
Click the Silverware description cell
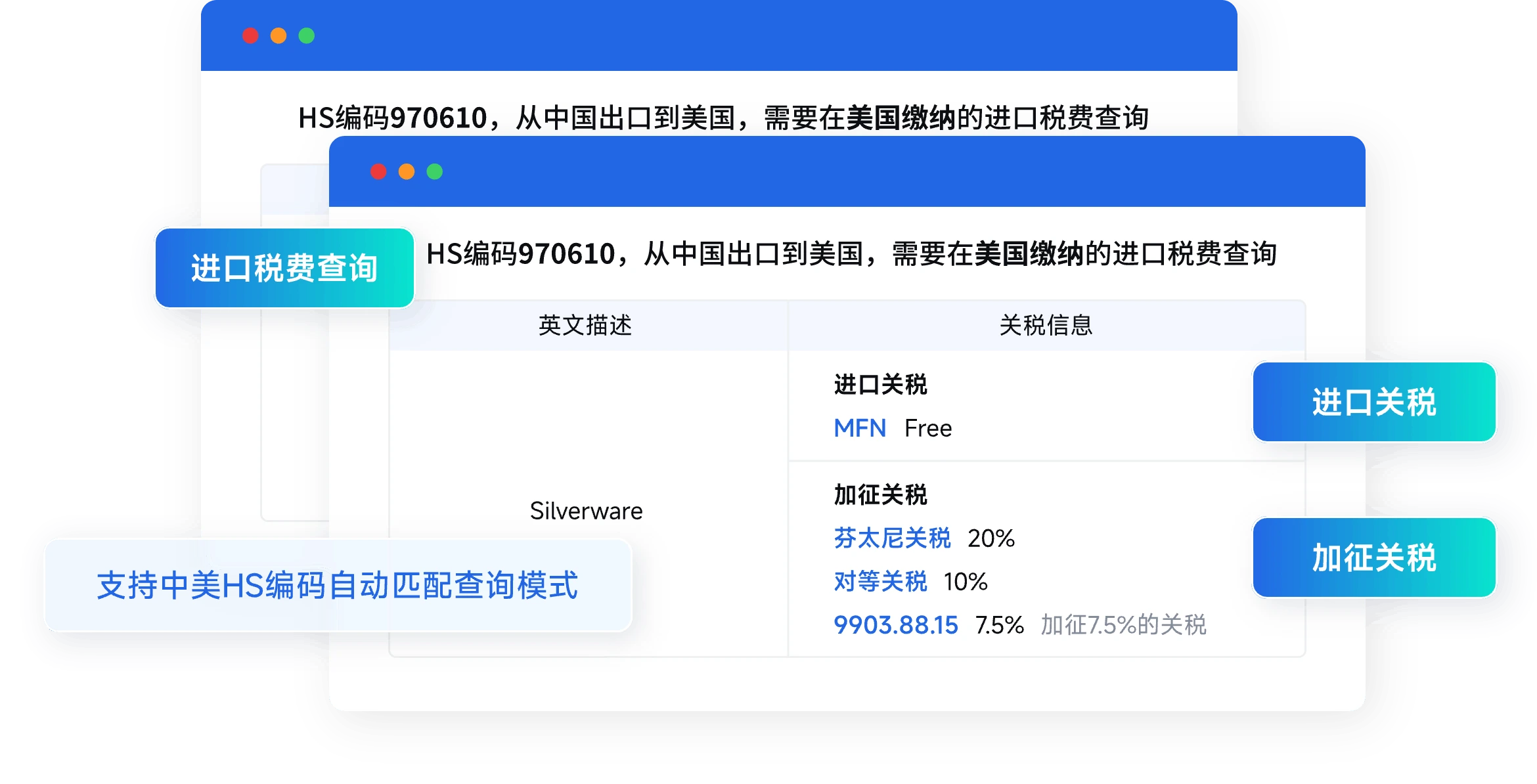586,510
